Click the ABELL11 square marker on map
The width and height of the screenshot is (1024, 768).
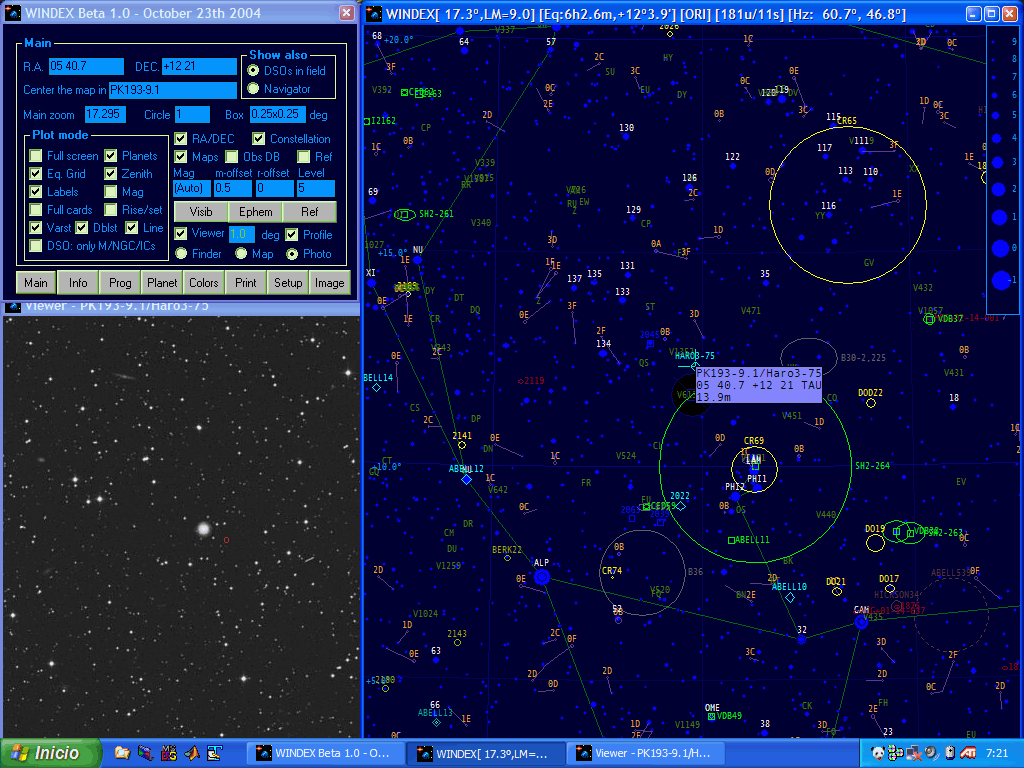click(731, 540)
